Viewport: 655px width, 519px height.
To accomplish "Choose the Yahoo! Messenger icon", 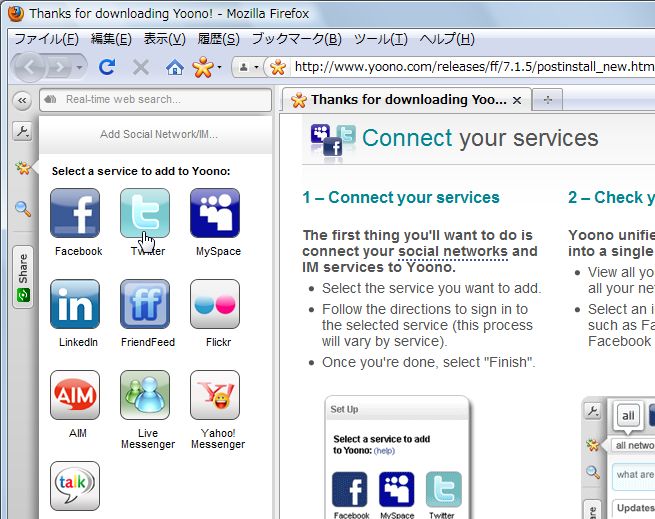I will [215, 395].
